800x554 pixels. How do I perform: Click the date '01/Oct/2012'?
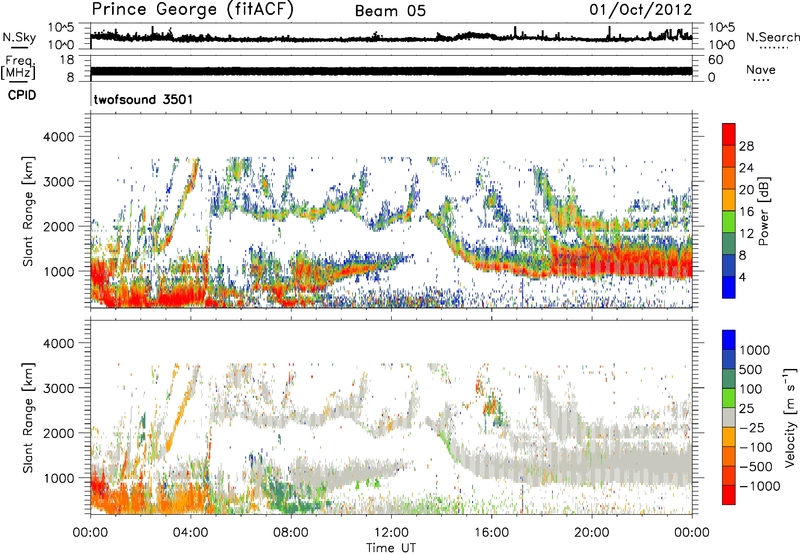point(641,10)
